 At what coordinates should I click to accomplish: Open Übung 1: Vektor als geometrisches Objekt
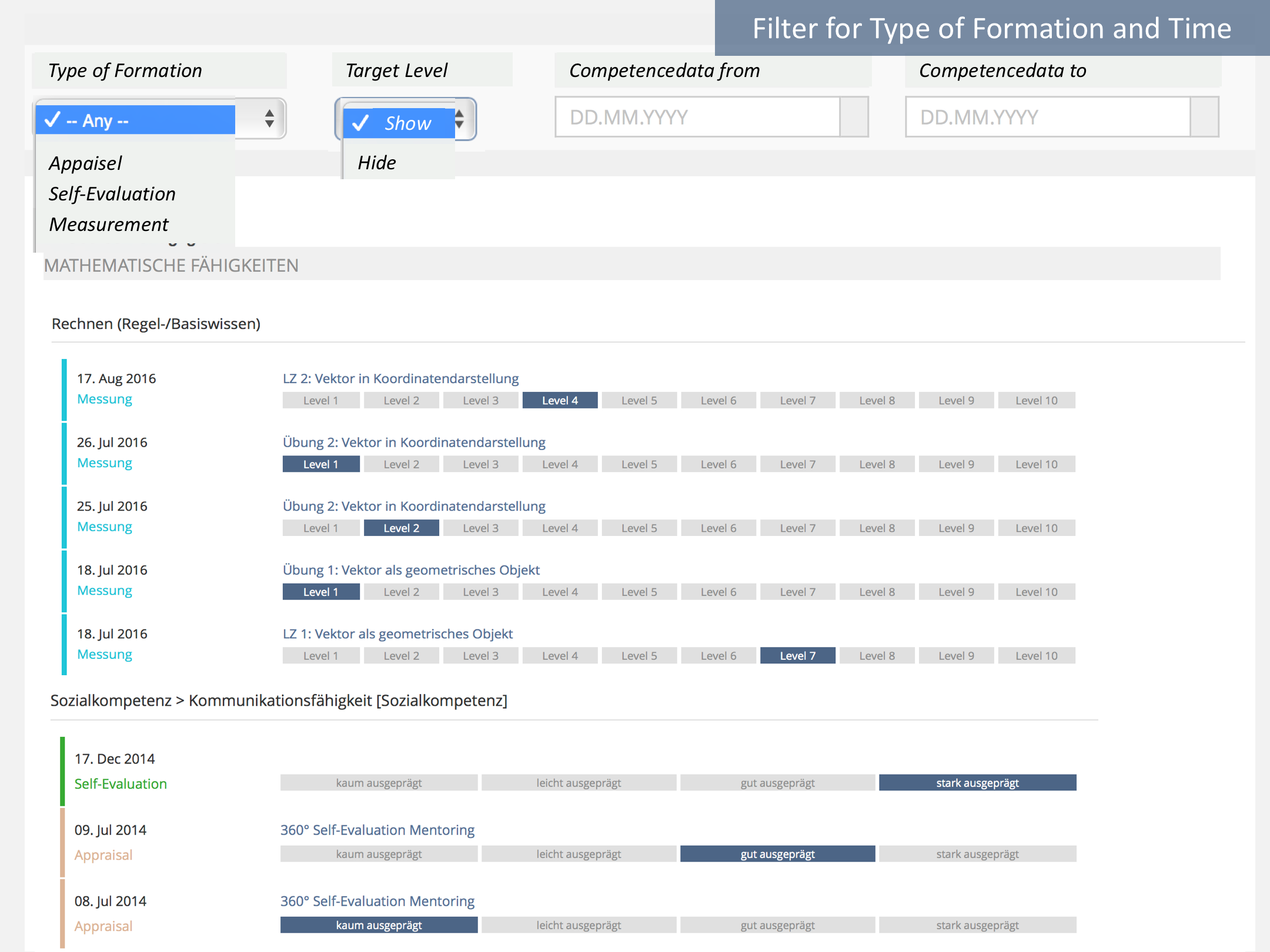point(411,570)
